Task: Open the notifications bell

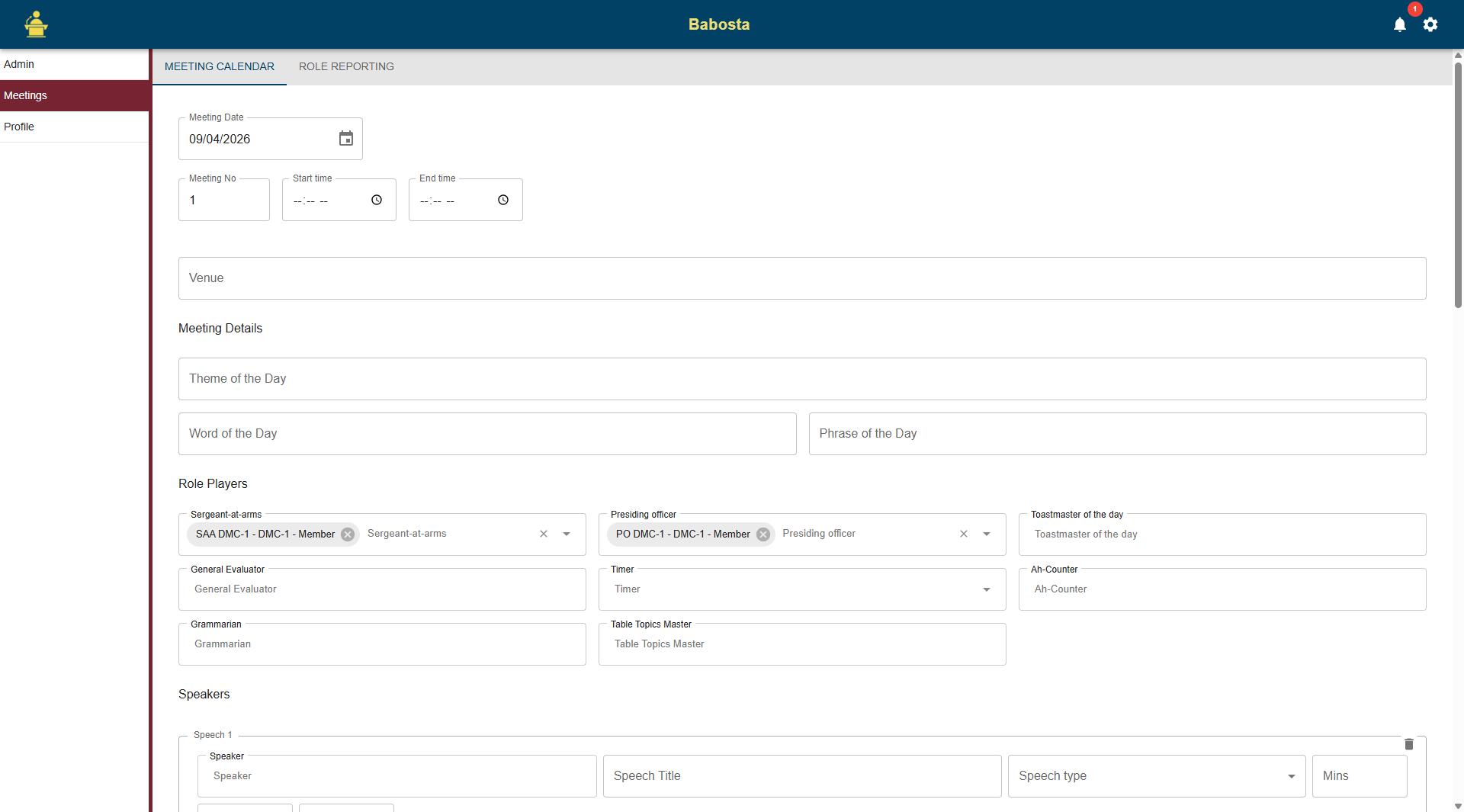Action: (x=1400, y=24)
